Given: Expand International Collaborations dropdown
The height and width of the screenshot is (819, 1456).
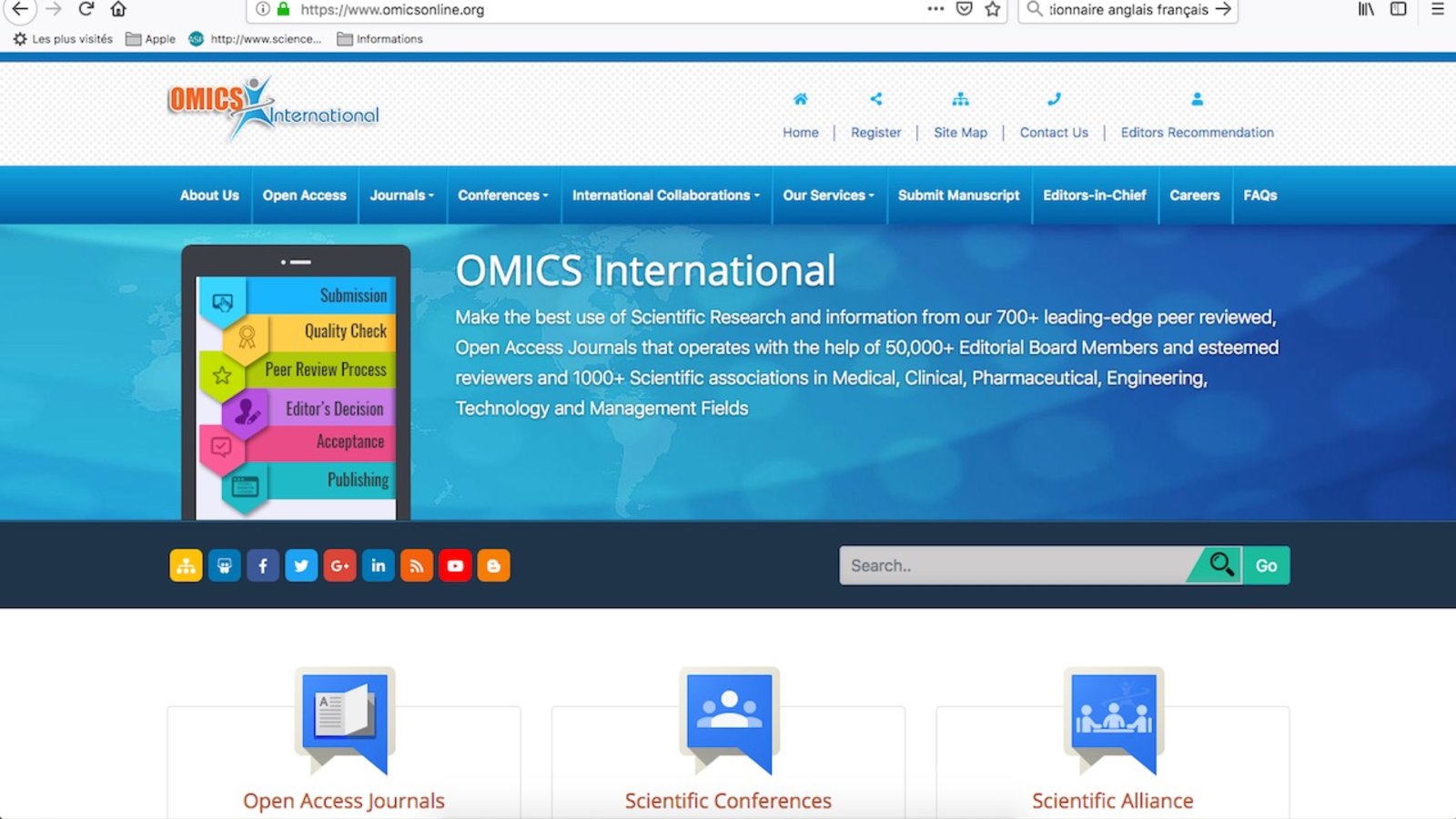Looking at the screenshot, I should pos(666,196).
